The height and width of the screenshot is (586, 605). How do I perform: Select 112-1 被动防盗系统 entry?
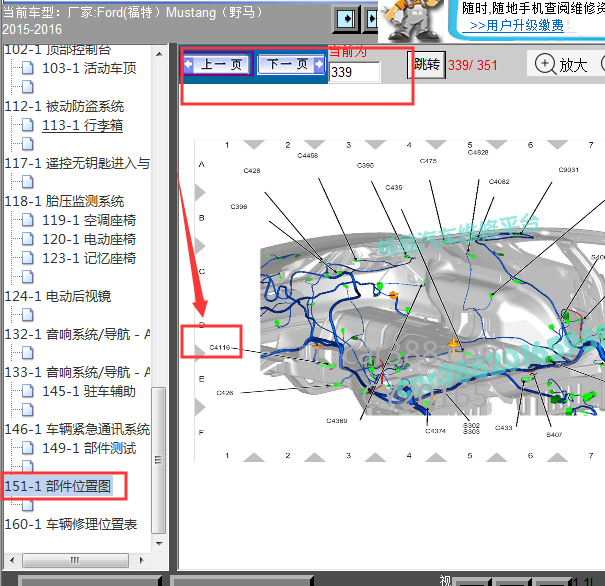pos(64,106)
